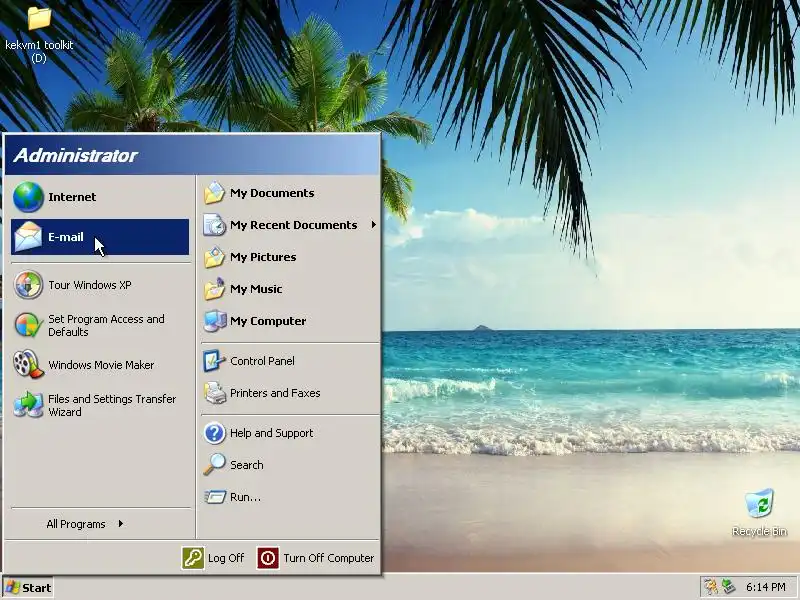Viewport: 800px width, 600px height.
Task: Select the Internet menu entry label
Action: 72,197
